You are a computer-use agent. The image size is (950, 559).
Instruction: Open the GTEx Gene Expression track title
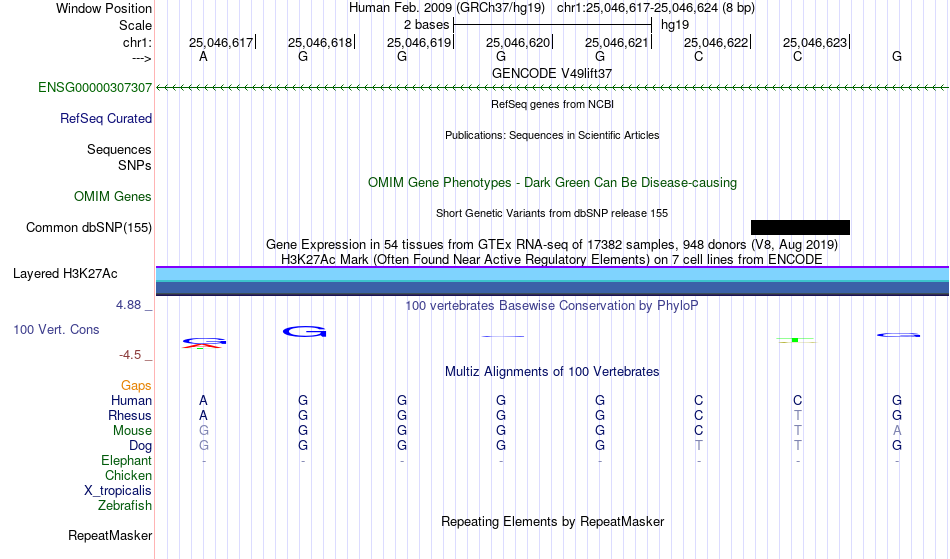552,245
